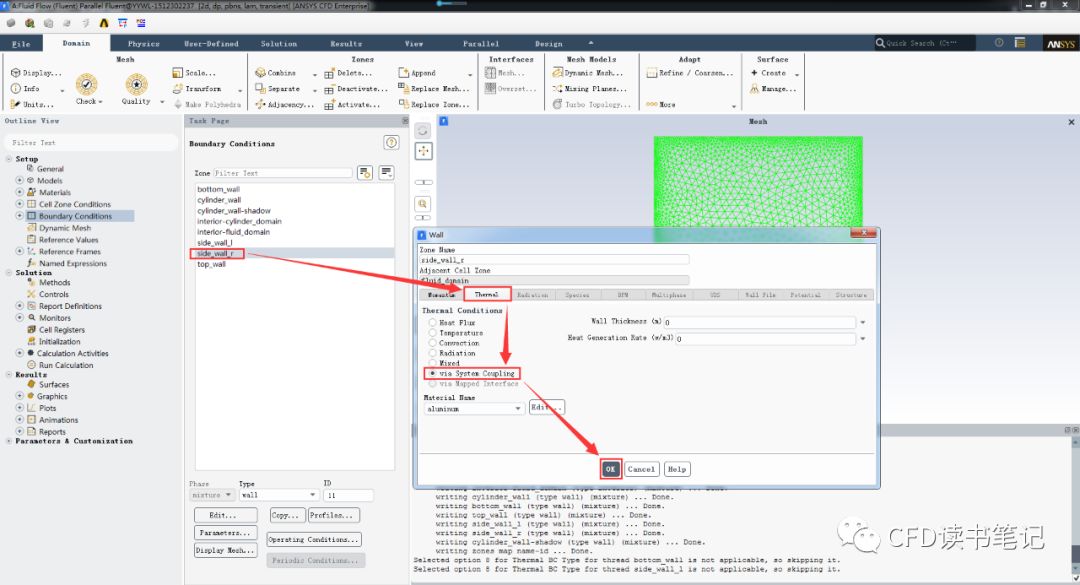Select the Temperature thermal condition
This screenshot has height=585, width=1080.
click(x=433, y=333)
